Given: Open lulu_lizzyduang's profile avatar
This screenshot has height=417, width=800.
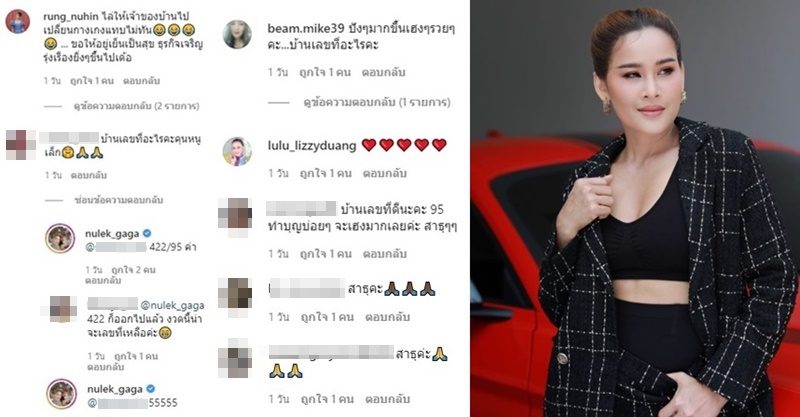Looking at the screenshot, I should [237, 152].
